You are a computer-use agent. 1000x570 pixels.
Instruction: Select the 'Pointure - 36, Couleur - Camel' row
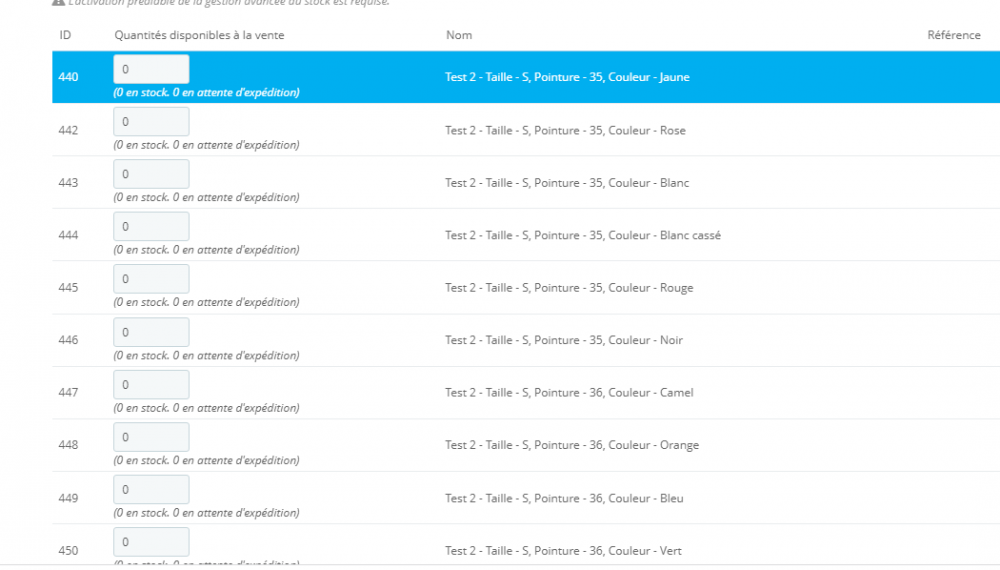569,393
